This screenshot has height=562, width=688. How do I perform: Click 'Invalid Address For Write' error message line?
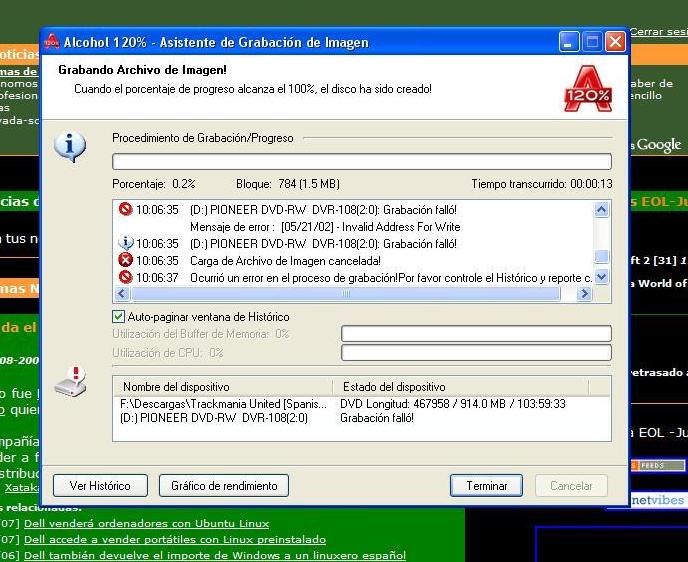pyautogui.click(x=325, y=227)
